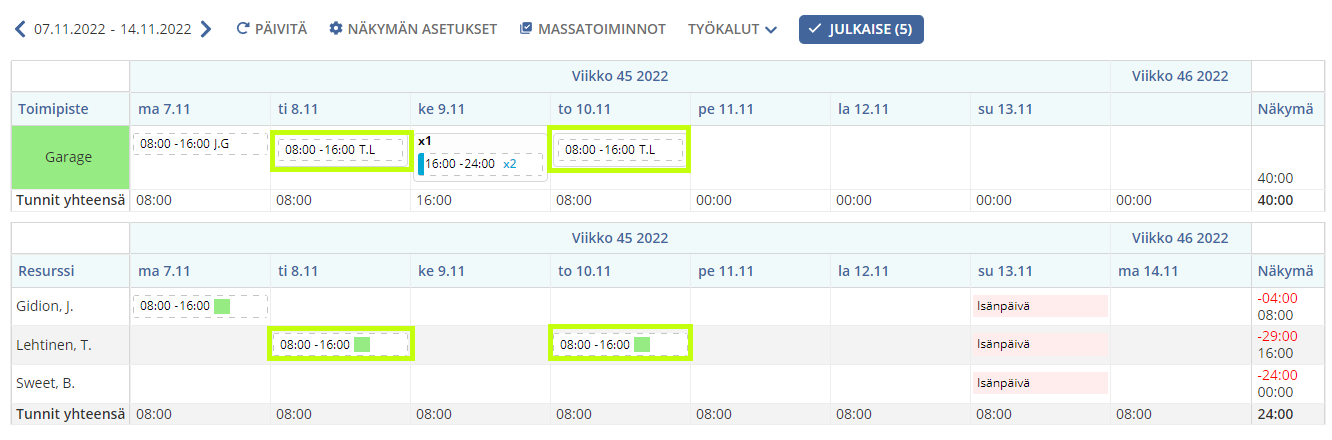This screenshot has height=440, width=1332.
Task: Click green marker in Lehtinen's Thursday shift
Action: point(642,345)
